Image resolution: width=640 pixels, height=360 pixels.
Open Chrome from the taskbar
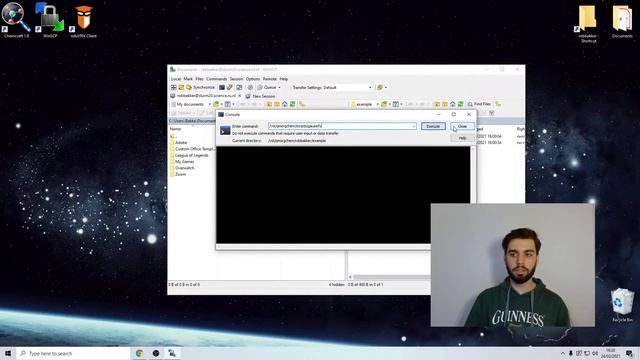pyautogui.click(x=140, y=353)
